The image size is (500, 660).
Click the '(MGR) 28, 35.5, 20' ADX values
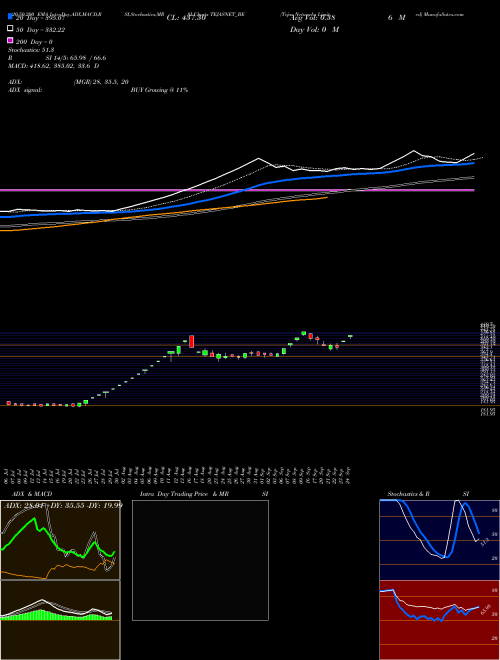101,82
